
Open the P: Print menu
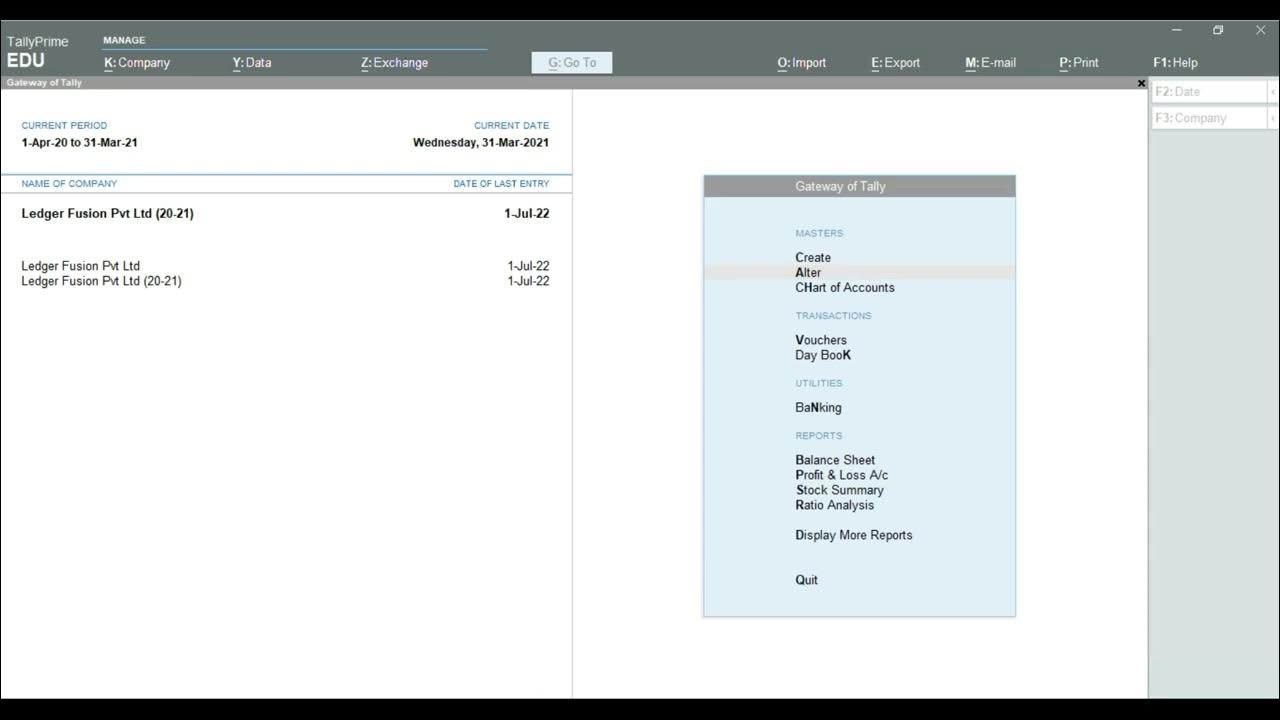point(1079,62)
